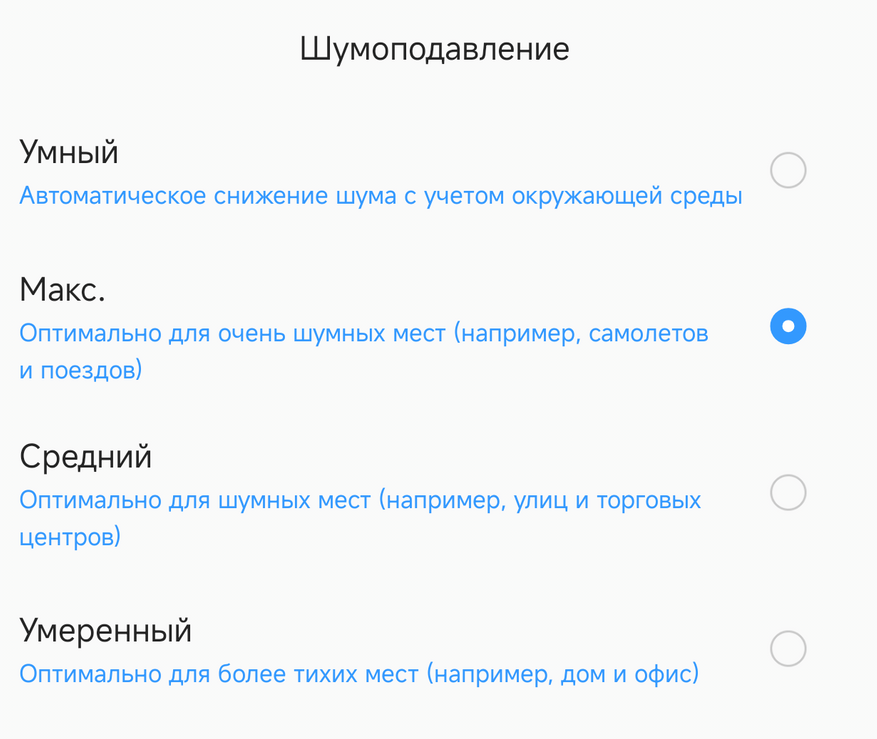Screen dimensions: 877x739
Task: Click the selected Макс. radio button
Action: coord(788,327)
